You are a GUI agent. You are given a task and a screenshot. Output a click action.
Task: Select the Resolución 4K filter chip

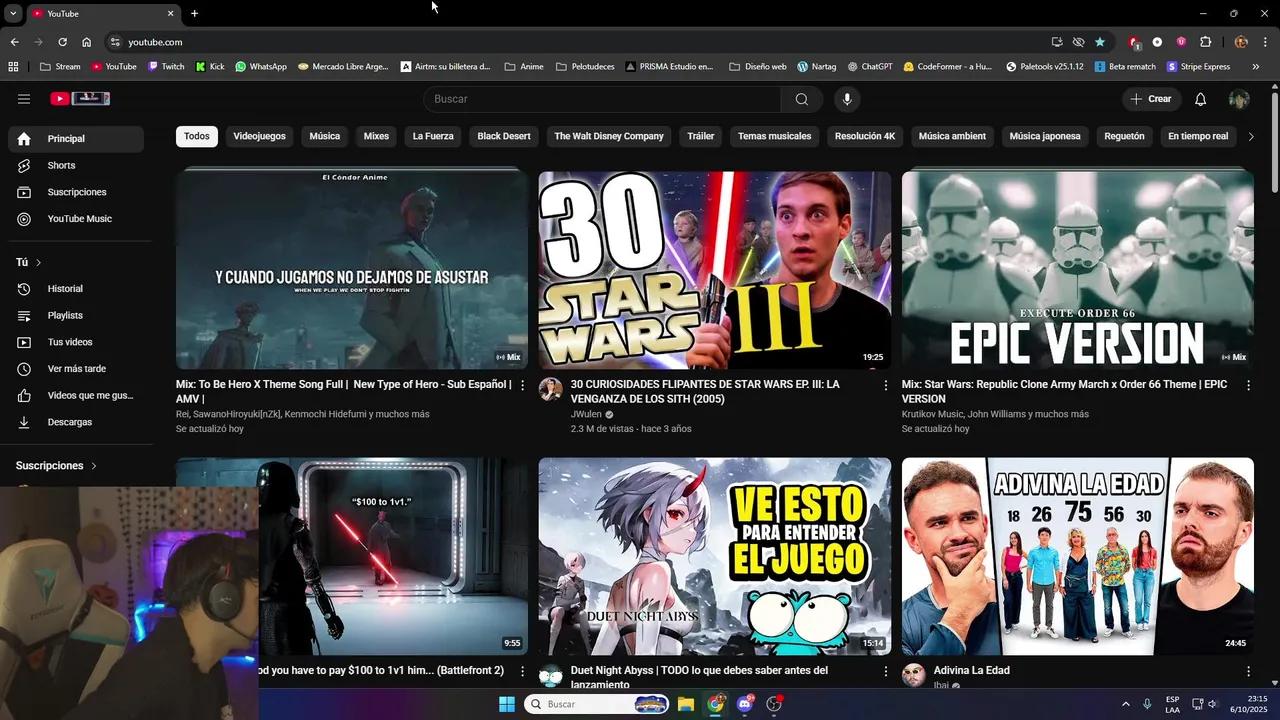pos(865,136)
